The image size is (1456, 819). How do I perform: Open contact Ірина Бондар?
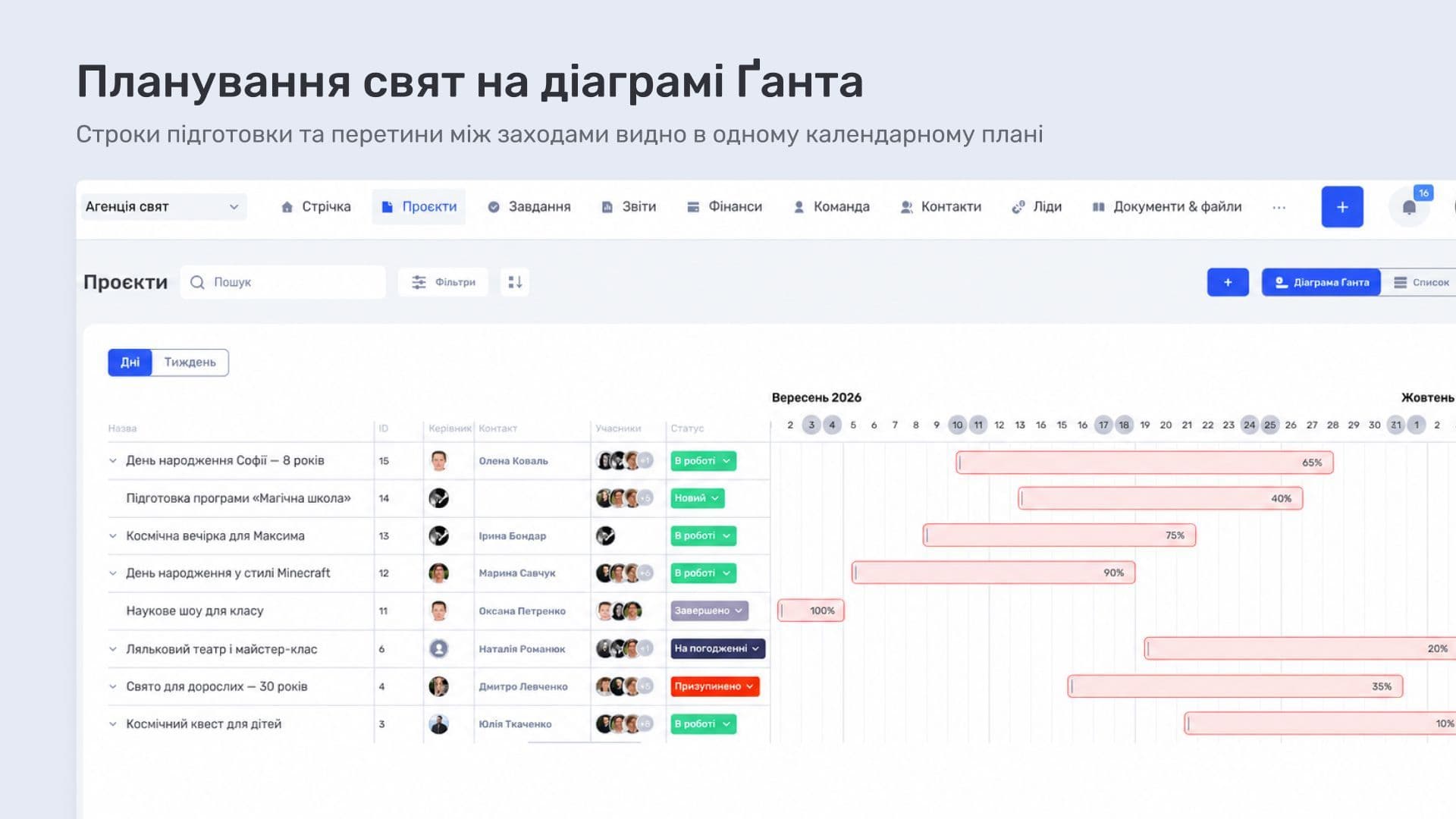point(513,536)
